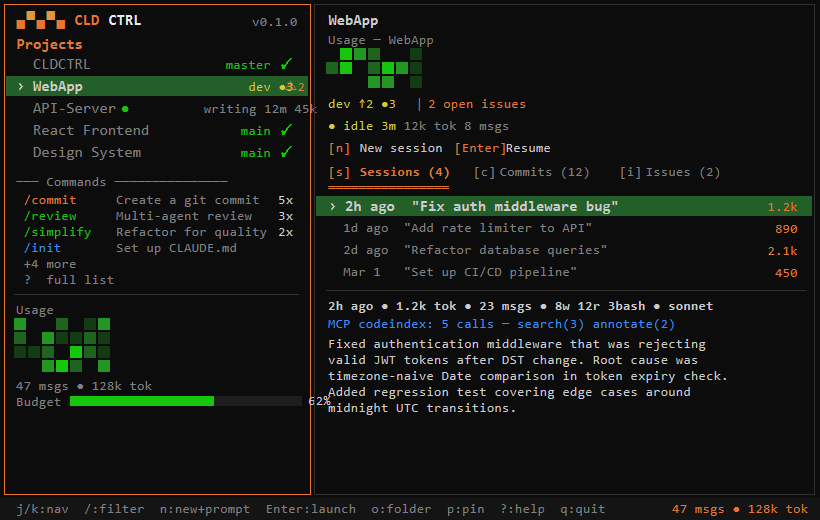Click the j/k:nav hint in footer
Viewport: 820px width, 520px height.
pyautogui.click(x=42, y=509)
